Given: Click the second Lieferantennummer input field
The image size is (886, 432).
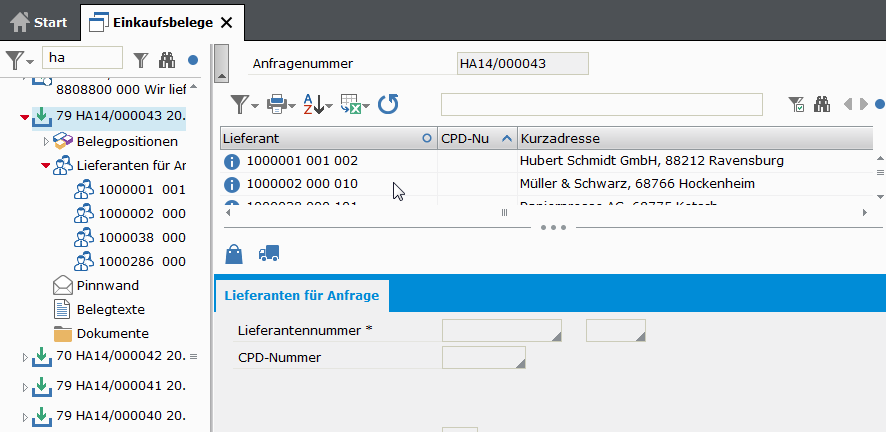Looking at the screenshot, I should coord(616,330).
